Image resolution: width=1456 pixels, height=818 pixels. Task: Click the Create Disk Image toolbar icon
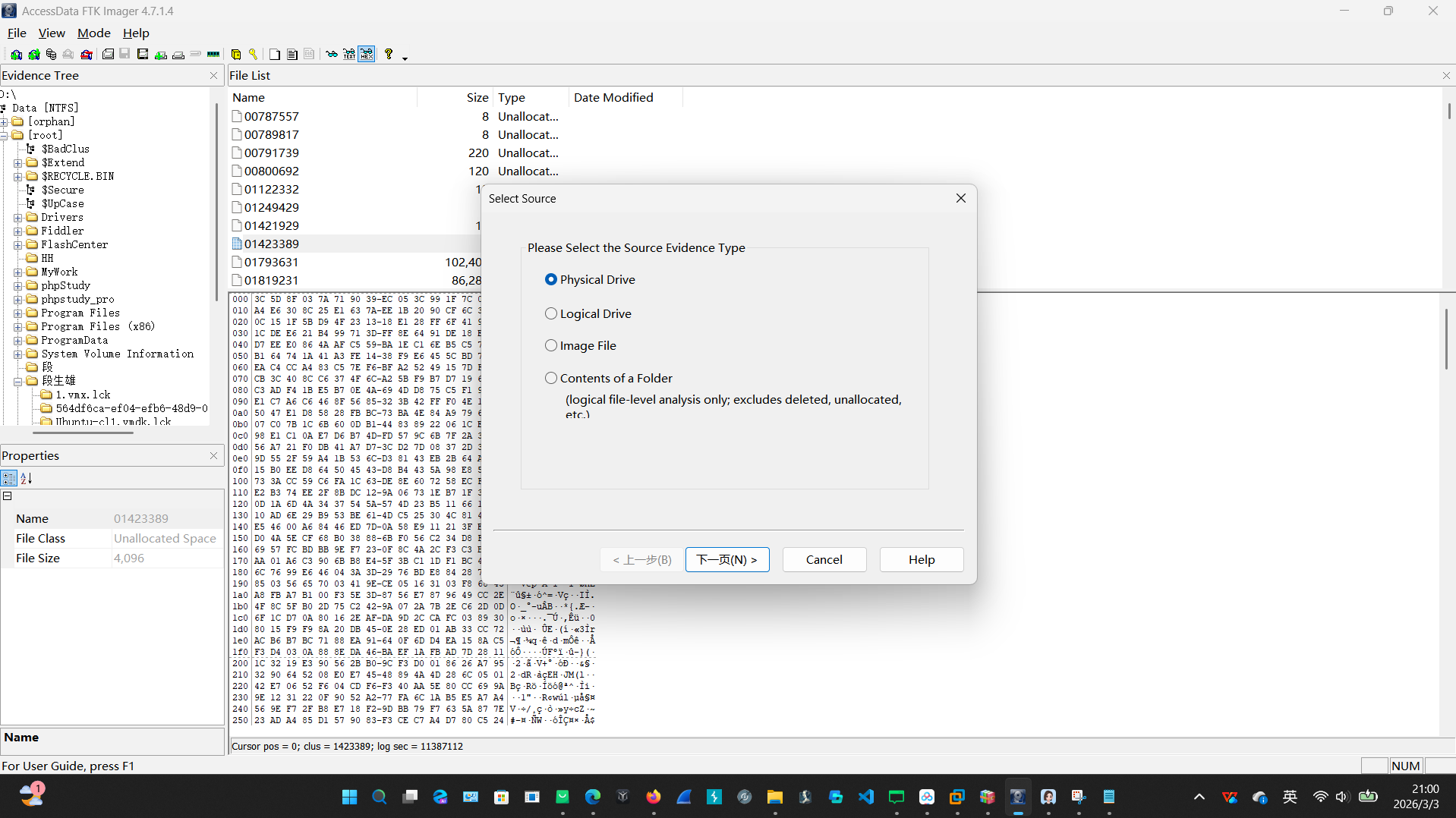[x=108, y=55]
